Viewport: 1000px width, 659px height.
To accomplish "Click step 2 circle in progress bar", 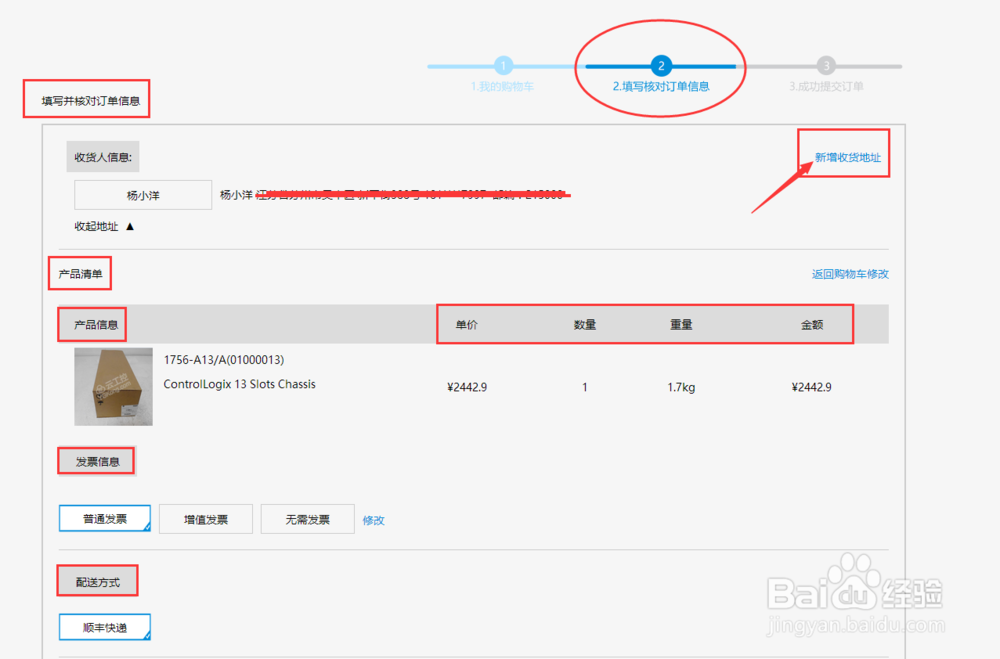I will [661, 65].
